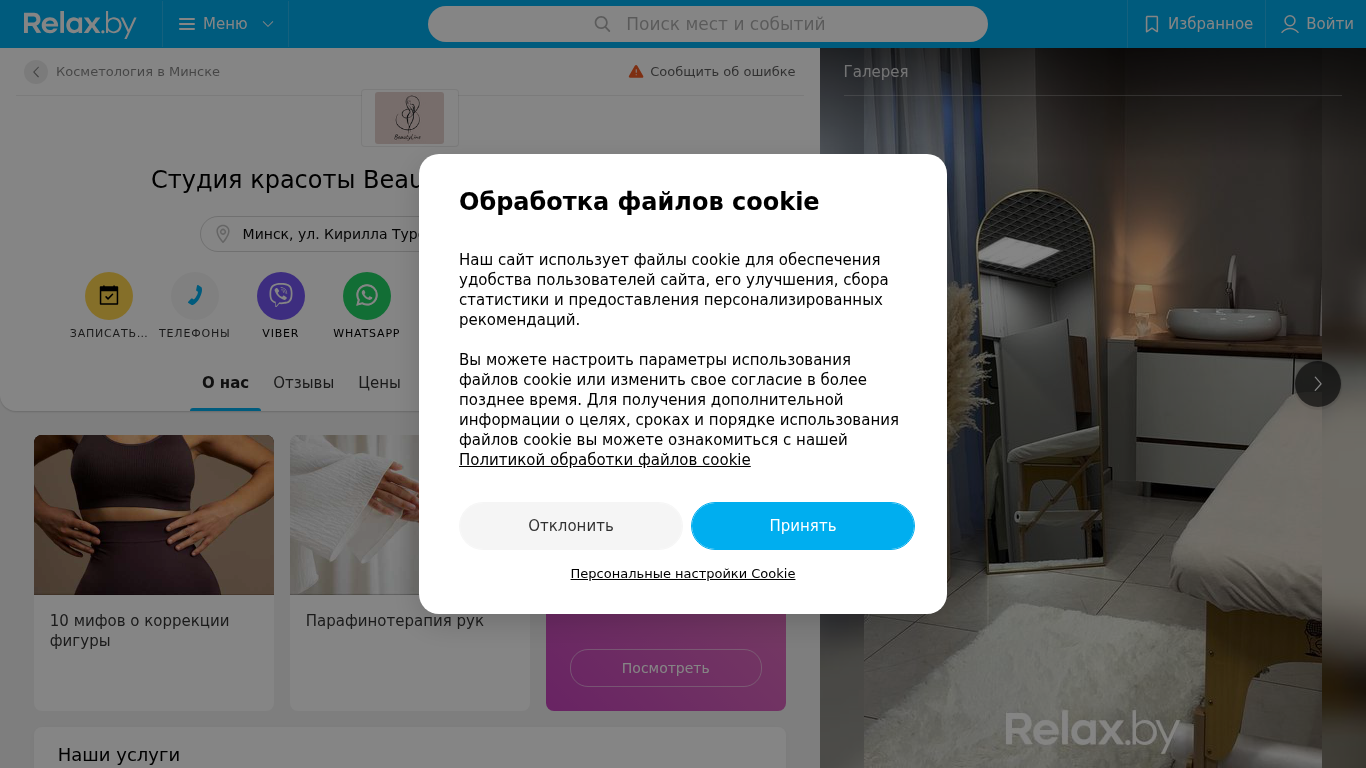1366x768 pixels.
Task: Click the Relax.by logo
Action: (80, 24)
